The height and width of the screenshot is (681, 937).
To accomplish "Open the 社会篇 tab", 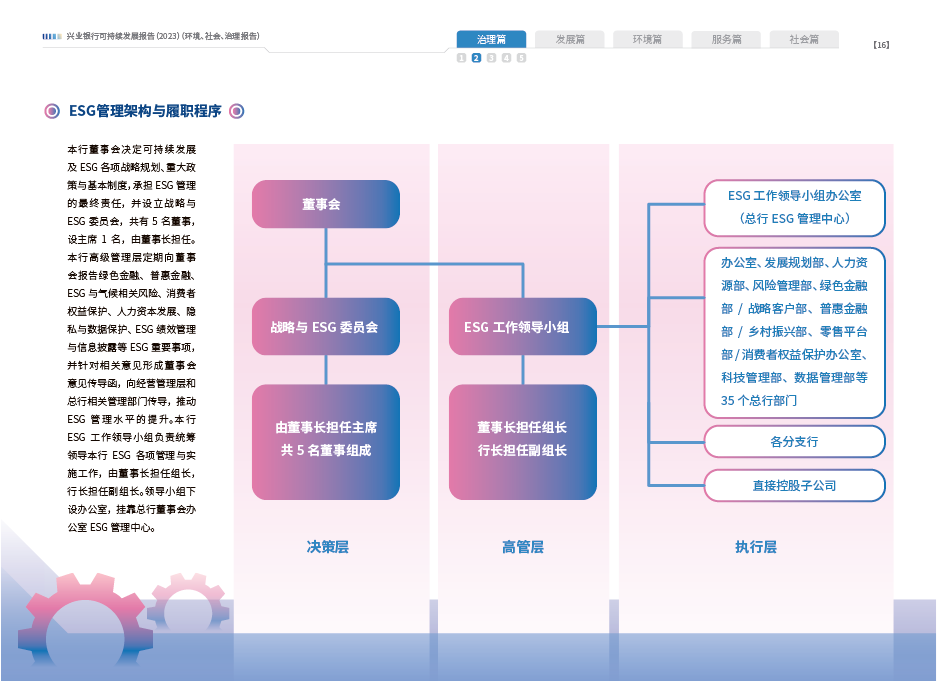I will point(804,40).
